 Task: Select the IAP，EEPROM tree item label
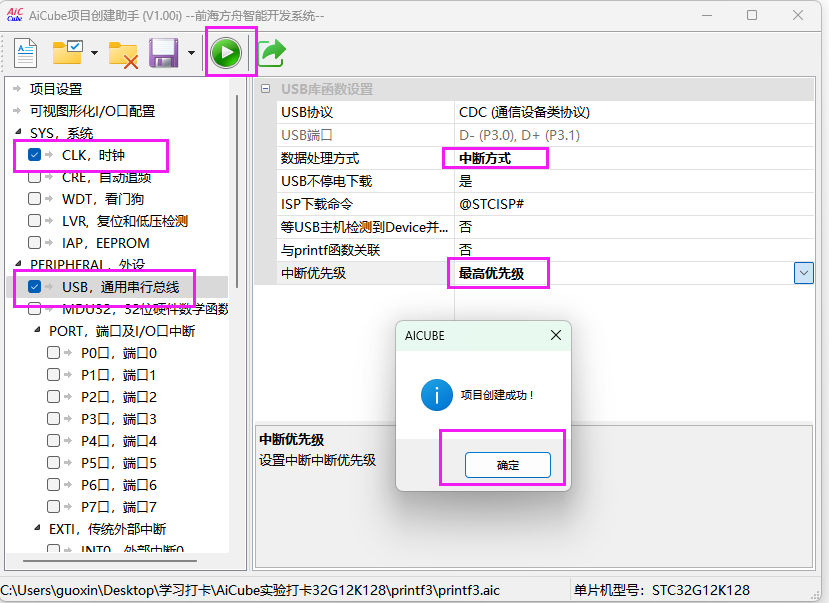106,243
